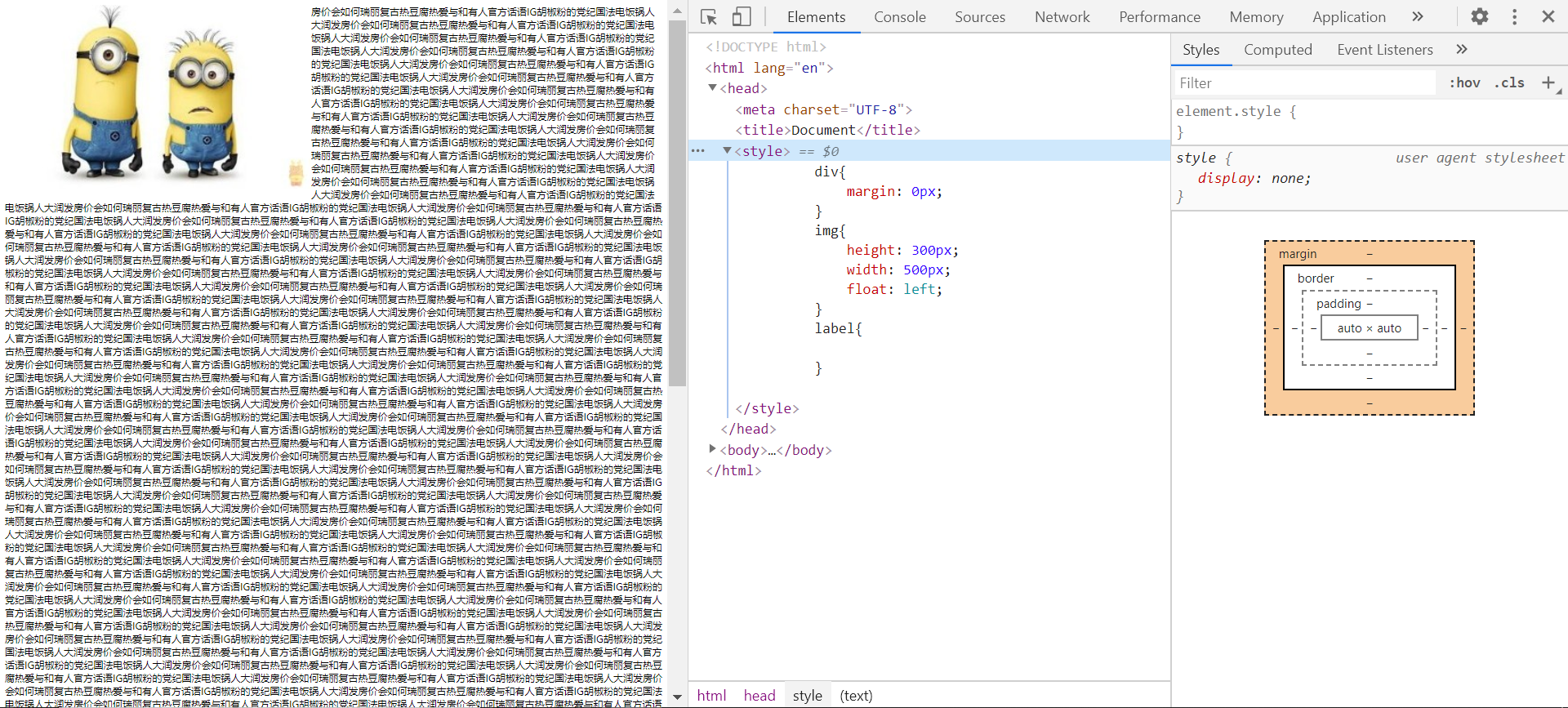
Task: Switch to the Console tab
Action: tap(899, 17)
